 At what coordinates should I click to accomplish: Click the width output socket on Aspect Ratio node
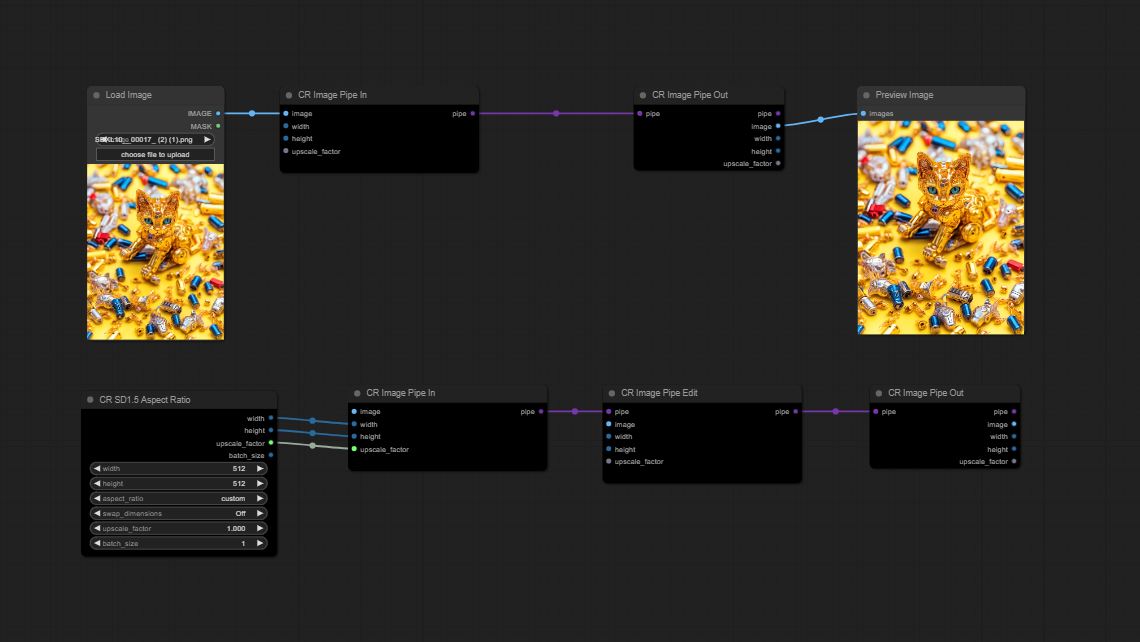pos(271,418)
